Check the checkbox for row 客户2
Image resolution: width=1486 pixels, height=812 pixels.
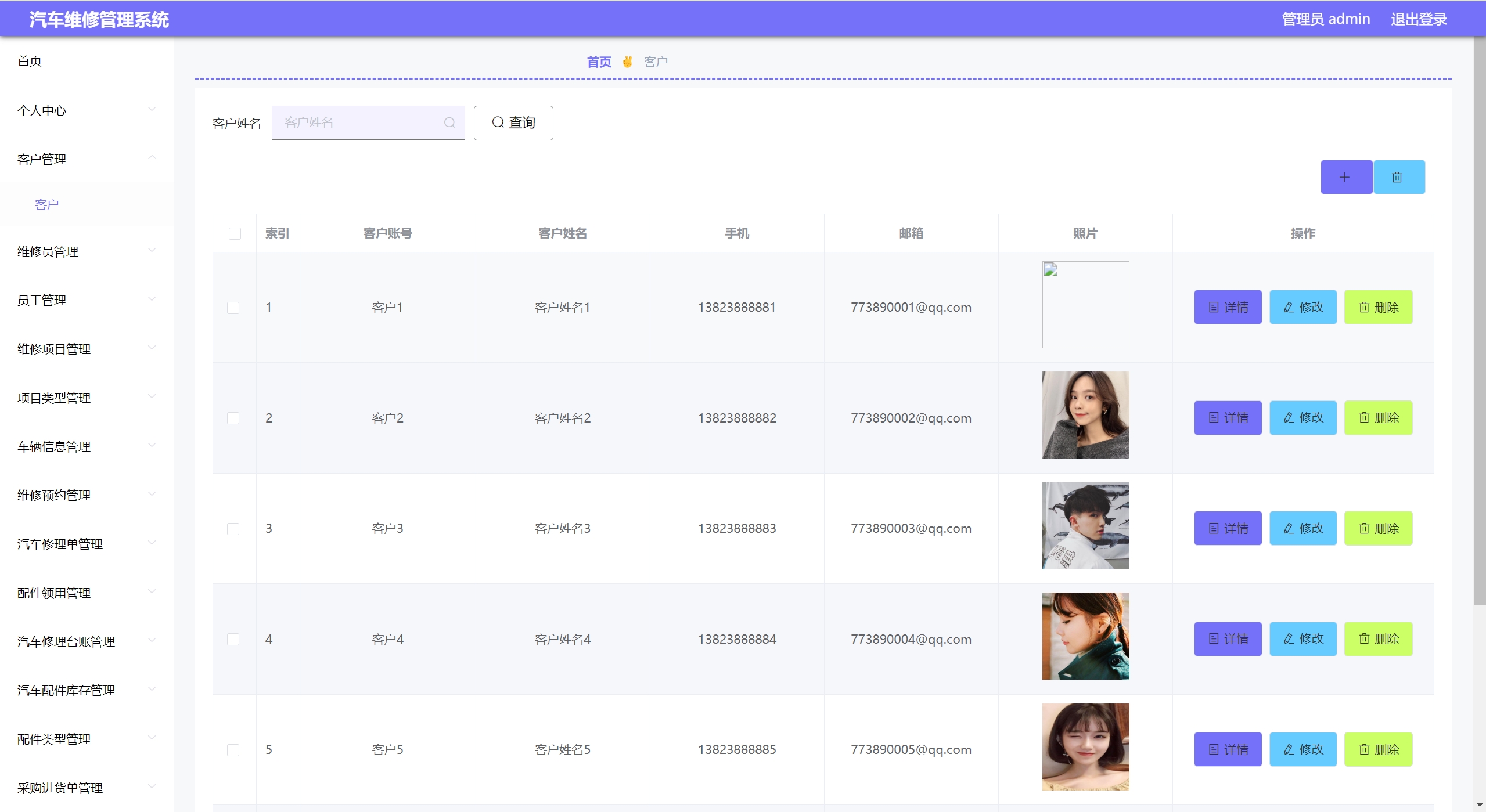(233, 418)
